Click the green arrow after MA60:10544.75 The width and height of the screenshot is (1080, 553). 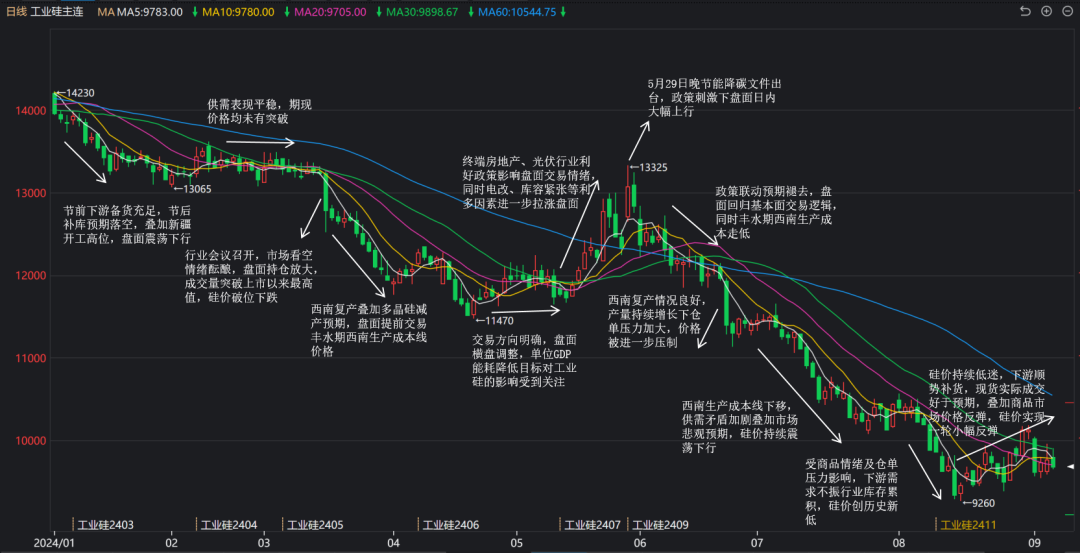563,12
